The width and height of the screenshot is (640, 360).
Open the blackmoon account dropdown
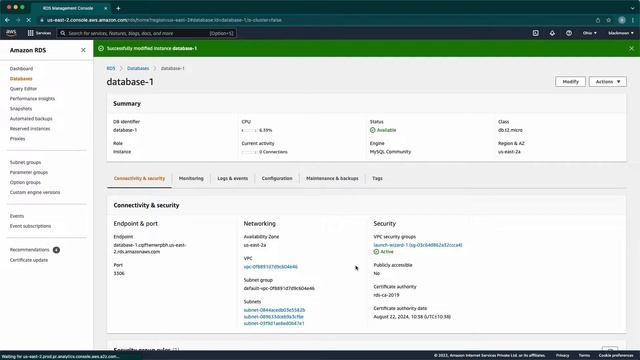tap(621, 33)
